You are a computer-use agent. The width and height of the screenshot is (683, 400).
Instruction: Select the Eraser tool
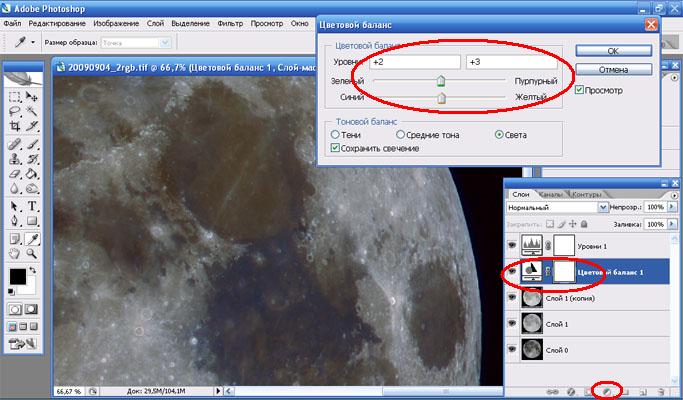click(x=15, y=174)
